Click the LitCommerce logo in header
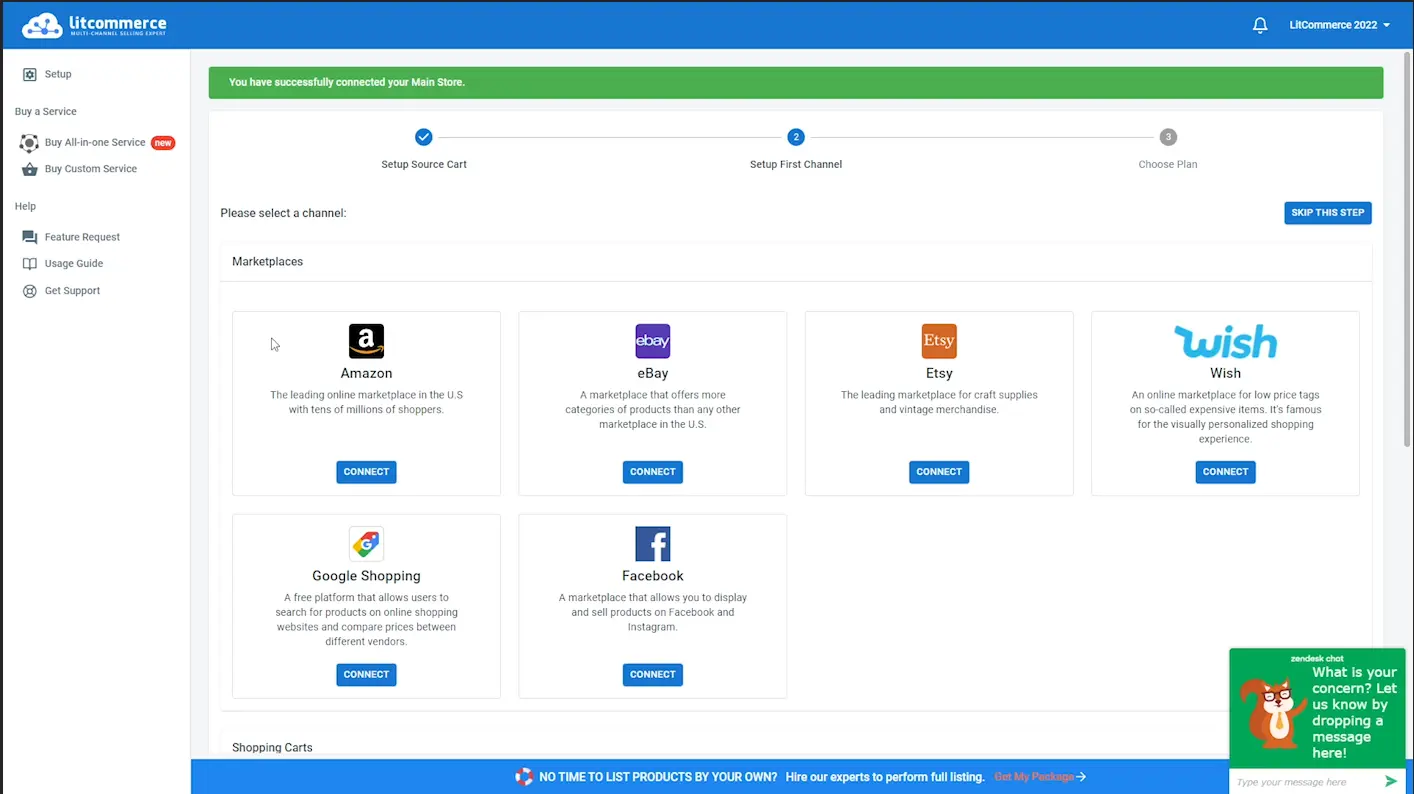The width and height of the screenshot is (1414, 794). click(94, 25)
